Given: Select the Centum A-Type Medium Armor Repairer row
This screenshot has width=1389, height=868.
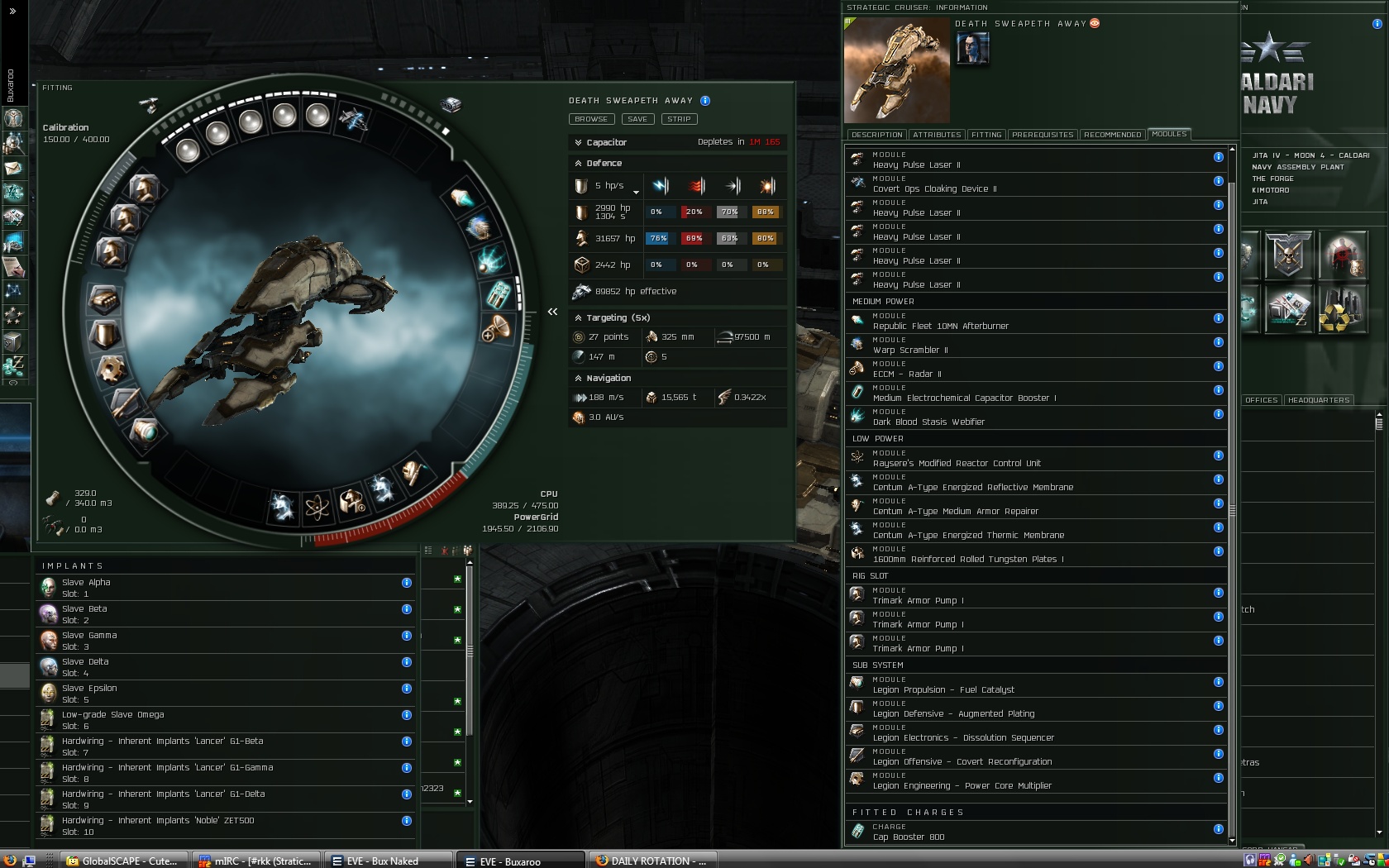Looking at the screenshot, I should coord(1036,506).
